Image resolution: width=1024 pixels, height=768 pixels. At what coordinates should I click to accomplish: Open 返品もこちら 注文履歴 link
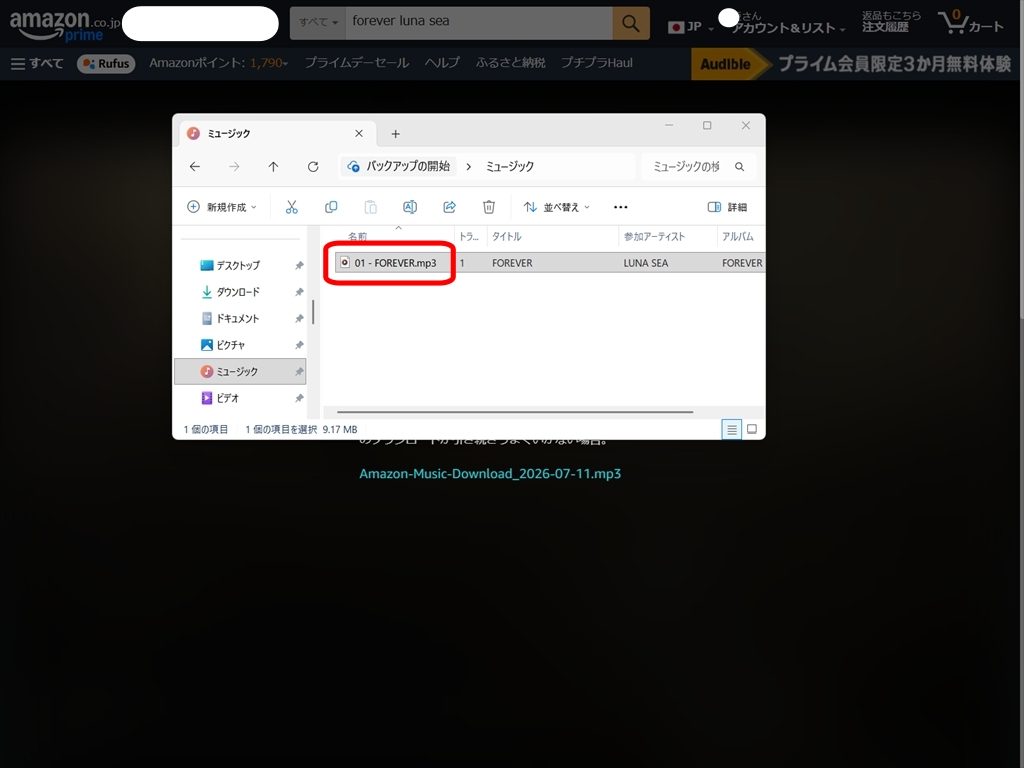(x=891, y=22)
